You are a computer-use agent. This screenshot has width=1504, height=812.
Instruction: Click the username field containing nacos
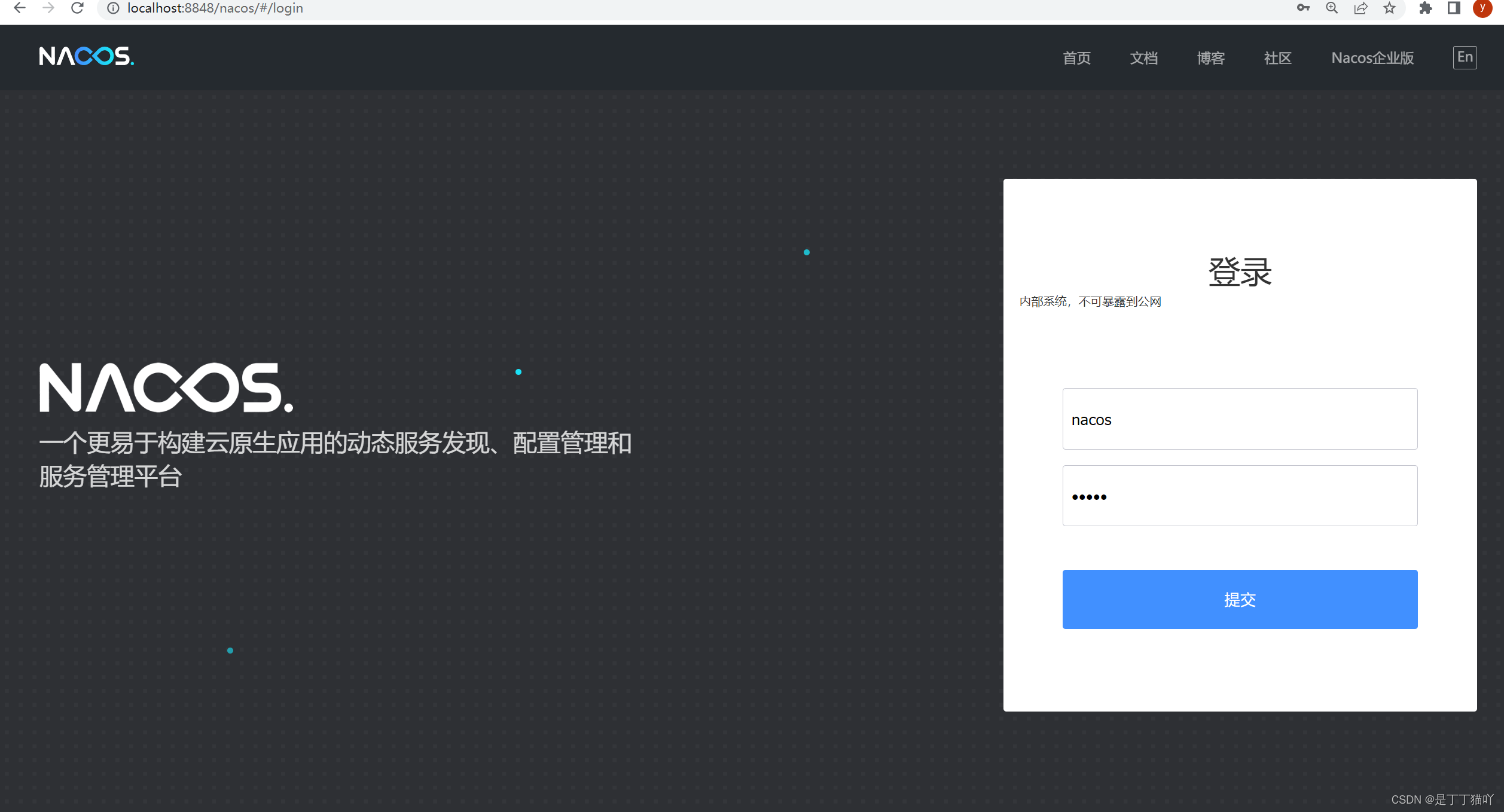pyautogui.click(x=1239, y=419)
